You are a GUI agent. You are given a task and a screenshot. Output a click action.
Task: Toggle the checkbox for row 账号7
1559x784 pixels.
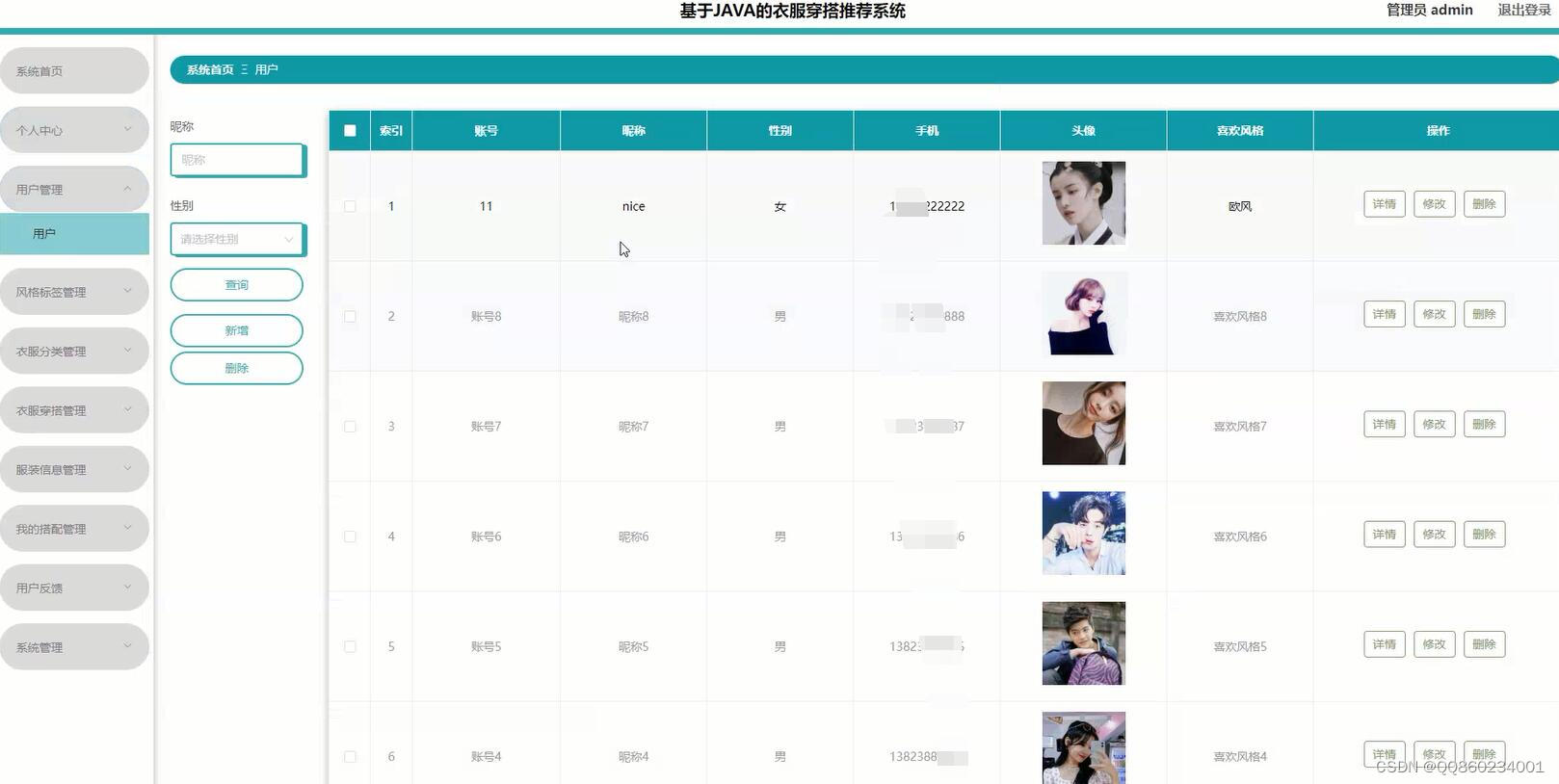tap(350, 427)
